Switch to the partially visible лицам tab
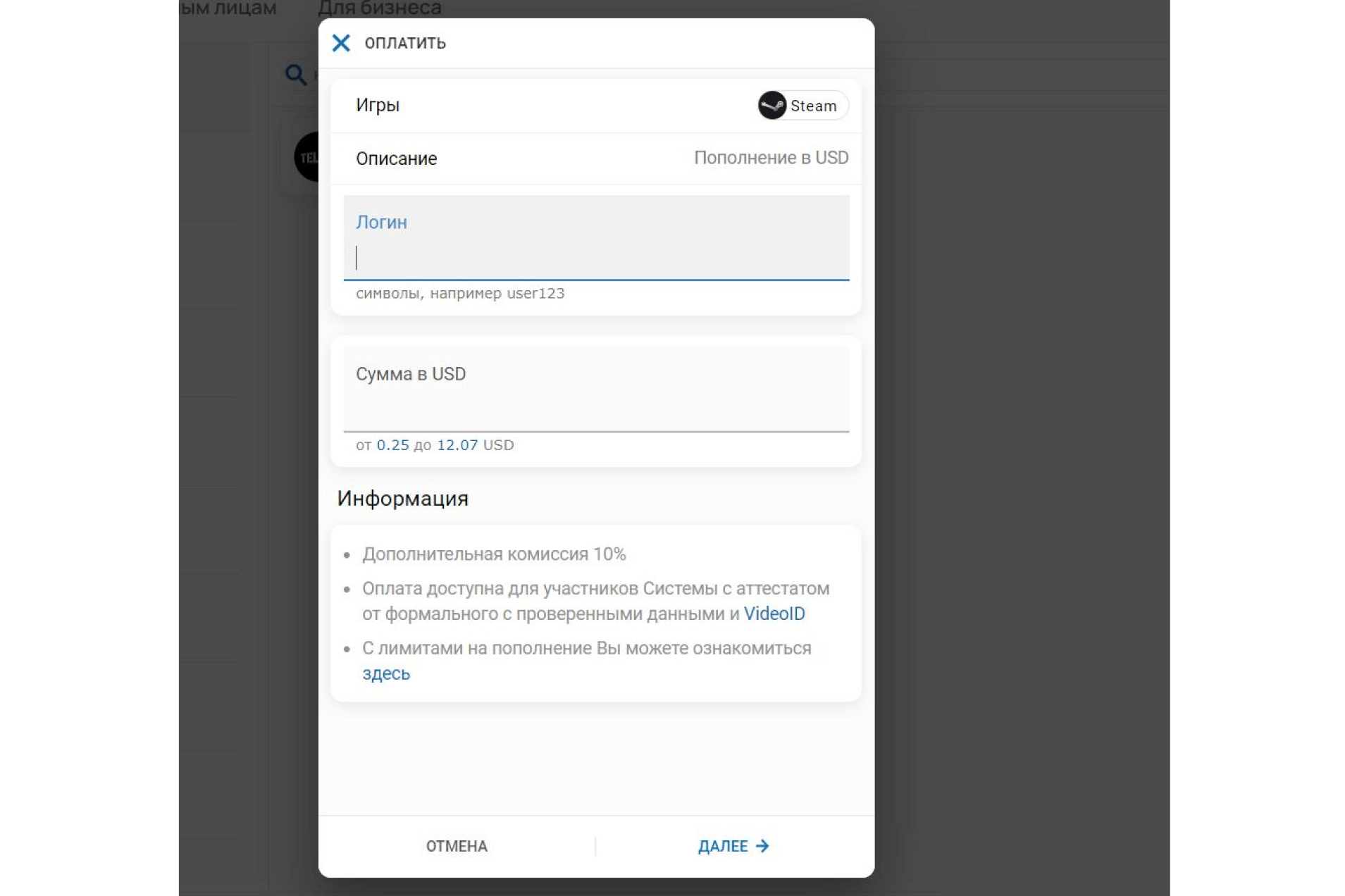The height and width of the screenshot is (896, 1345). [229, 8]
